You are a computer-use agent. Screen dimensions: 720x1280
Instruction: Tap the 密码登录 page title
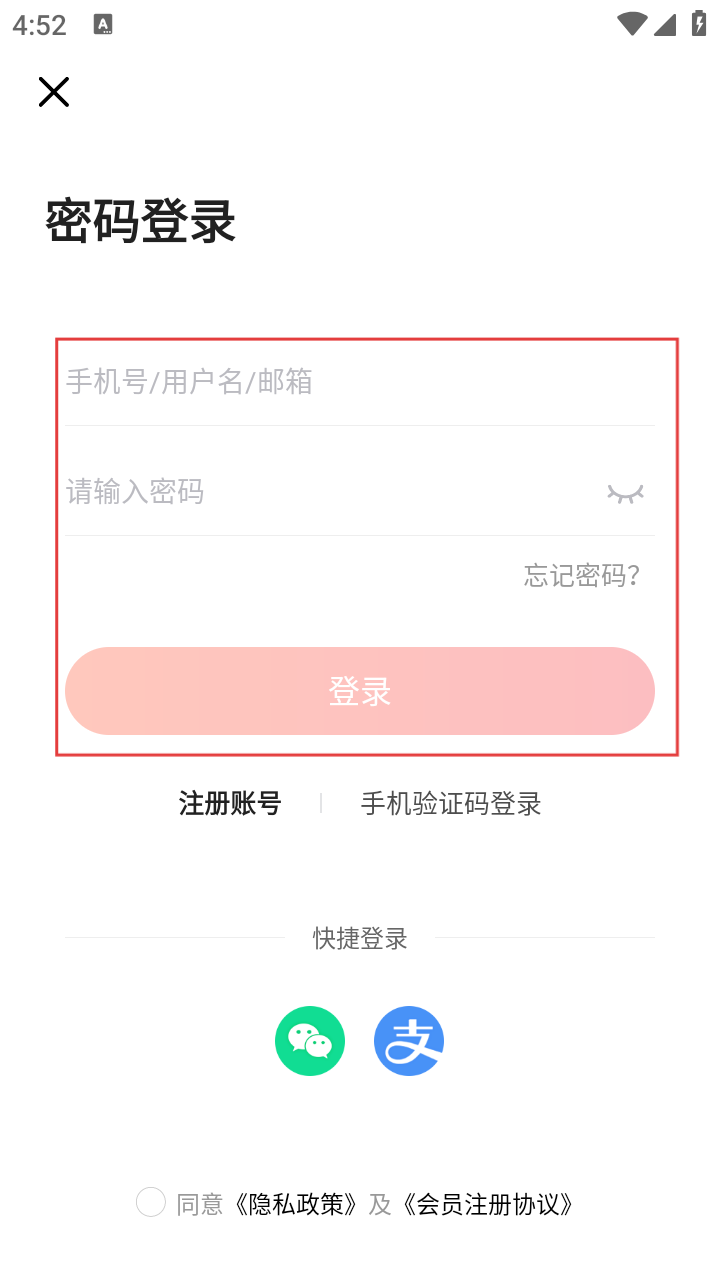point(141,221)
